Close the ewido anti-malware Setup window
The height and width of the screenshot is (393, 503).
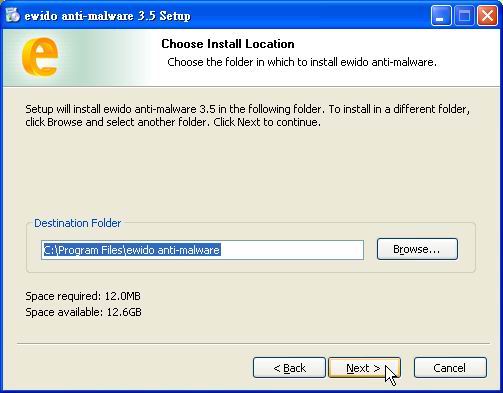click(487, 16)
